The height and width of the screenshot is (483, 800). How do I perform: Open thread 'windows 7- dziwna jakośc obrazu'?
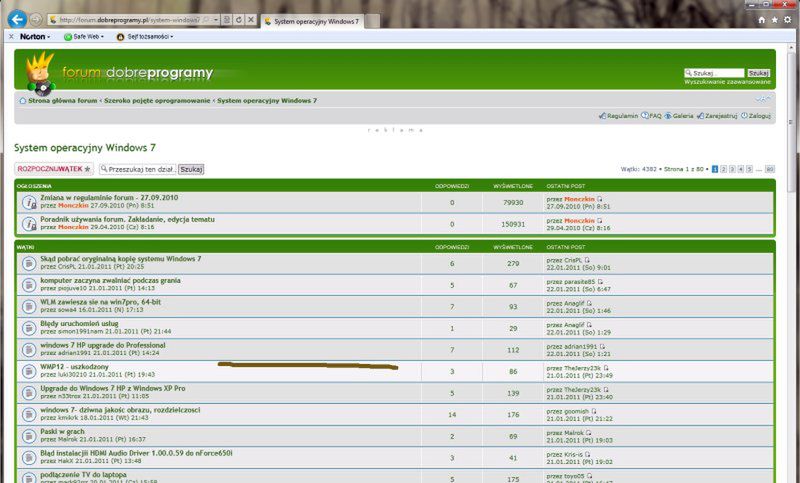point(120,410)
